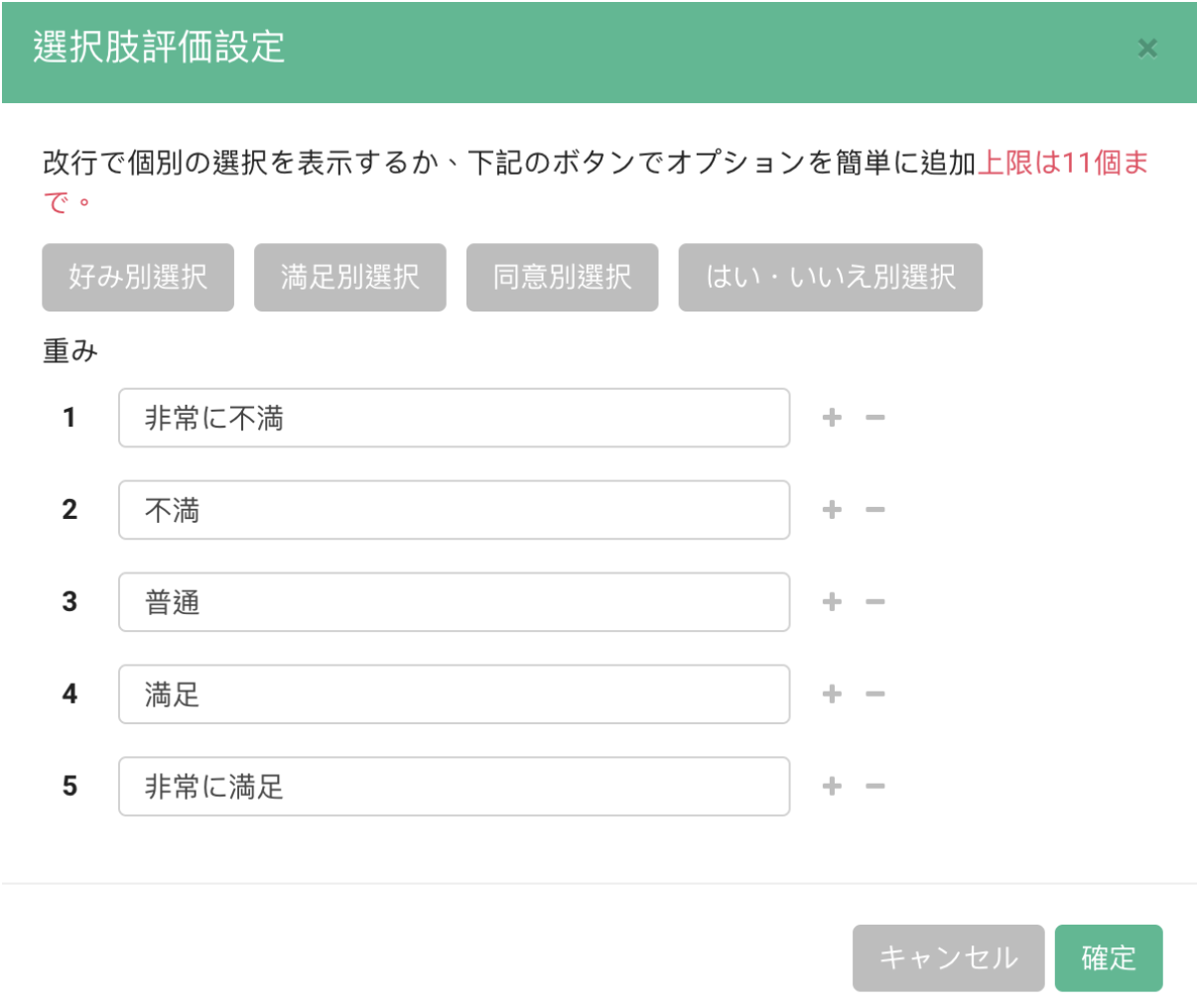Apply the 好み別選択 preset
The height and width of the screenshot is (1008, 1197).
coord(138,278)
